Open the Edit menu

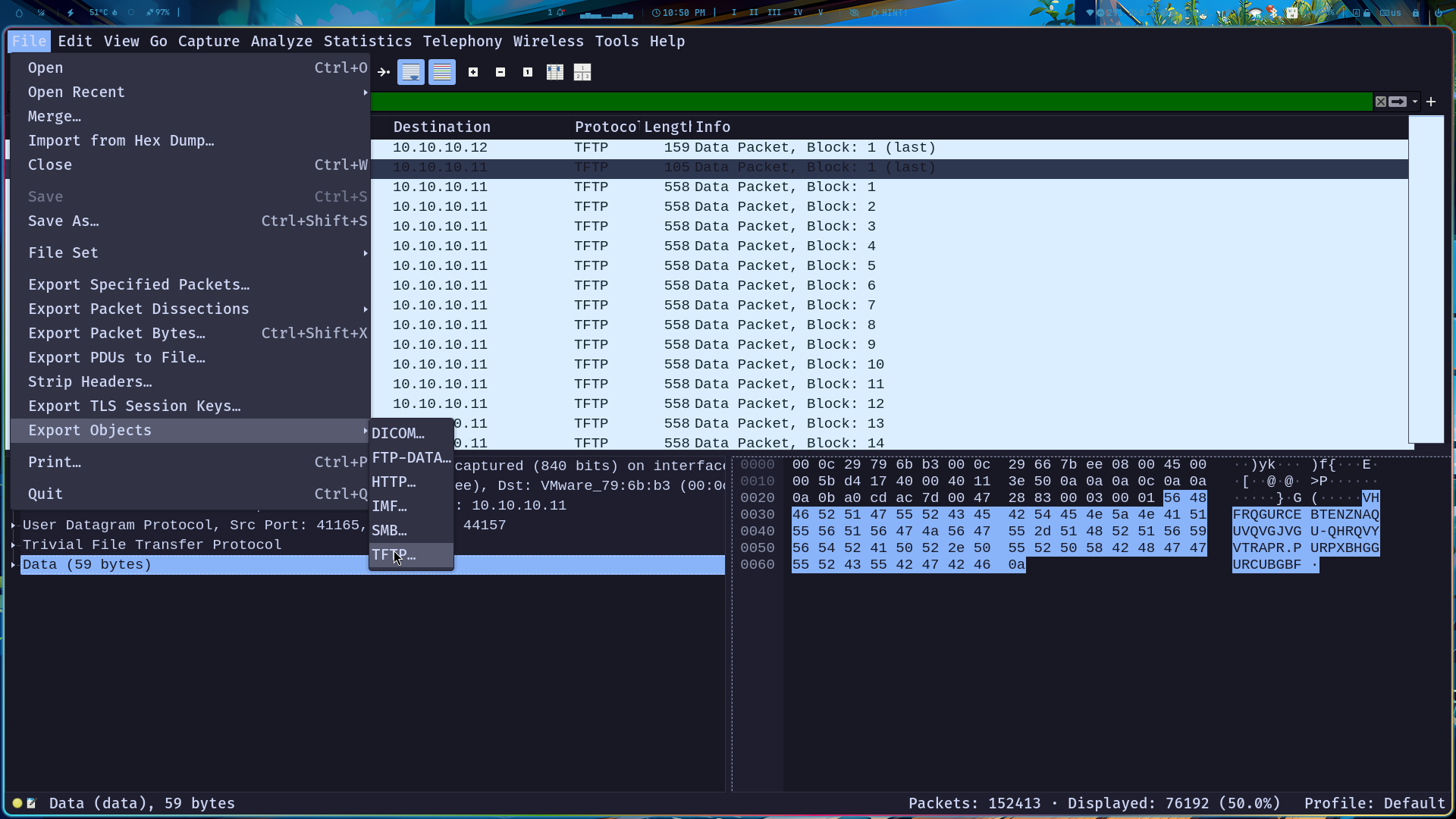[x=75, y=41]
